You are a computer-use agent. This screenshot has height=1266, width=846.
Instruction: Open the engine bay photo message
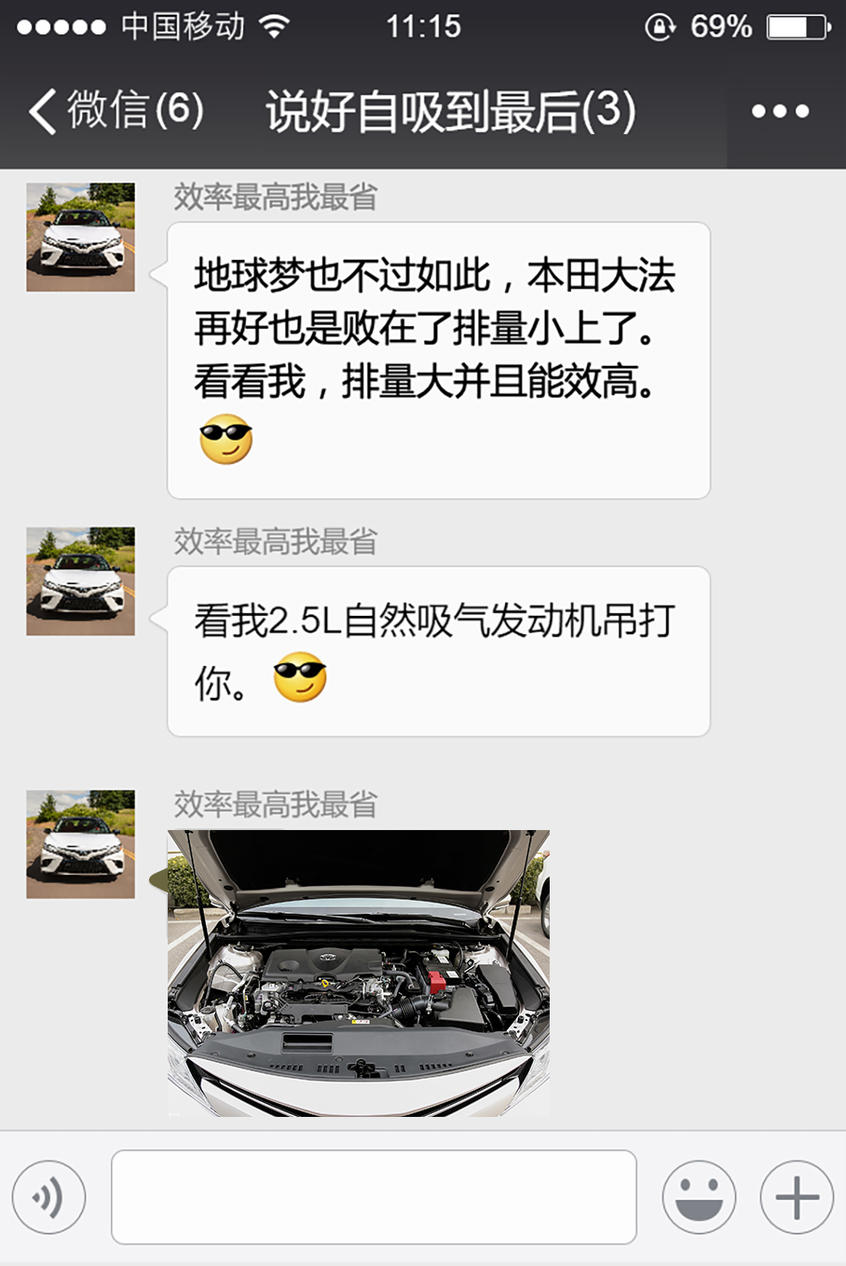(x=358, y=973)
